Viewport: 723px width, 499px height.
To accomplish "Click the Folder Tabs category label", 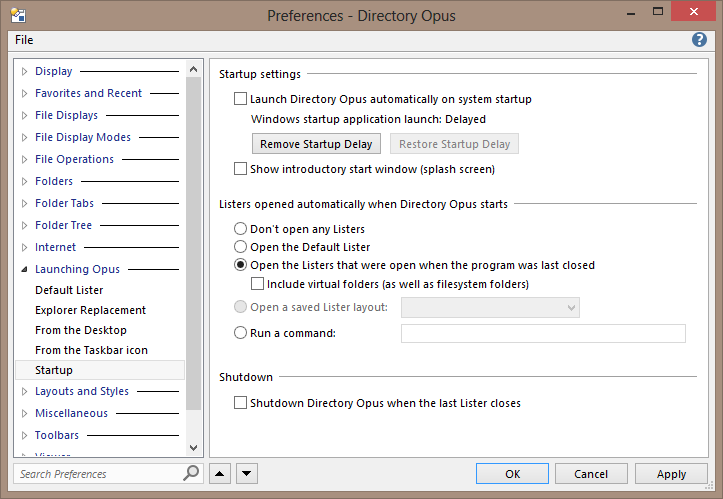I will tap(64, 203).
